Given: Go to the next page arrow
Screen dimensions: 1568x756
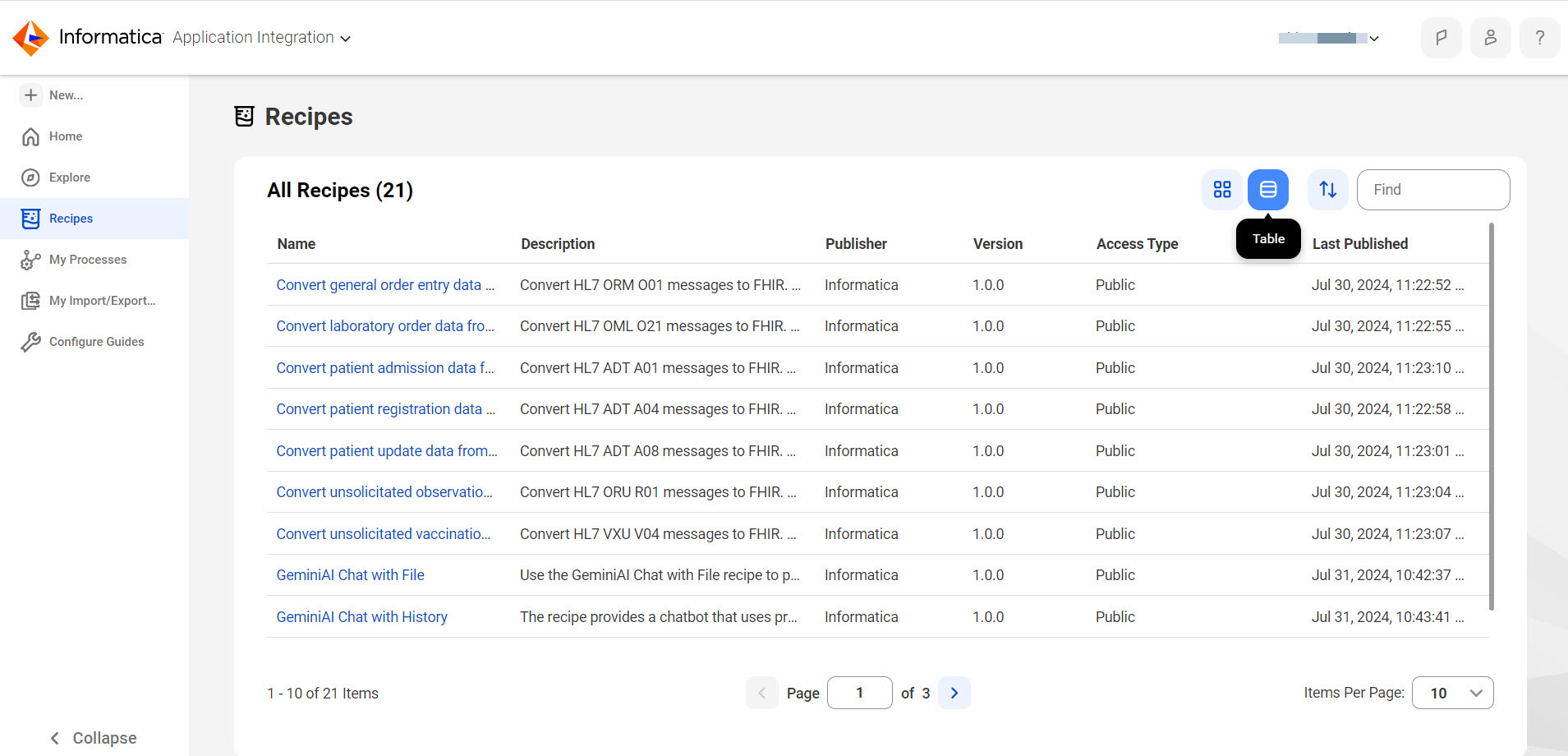Looking at the screenshot, I should (954, 693).
